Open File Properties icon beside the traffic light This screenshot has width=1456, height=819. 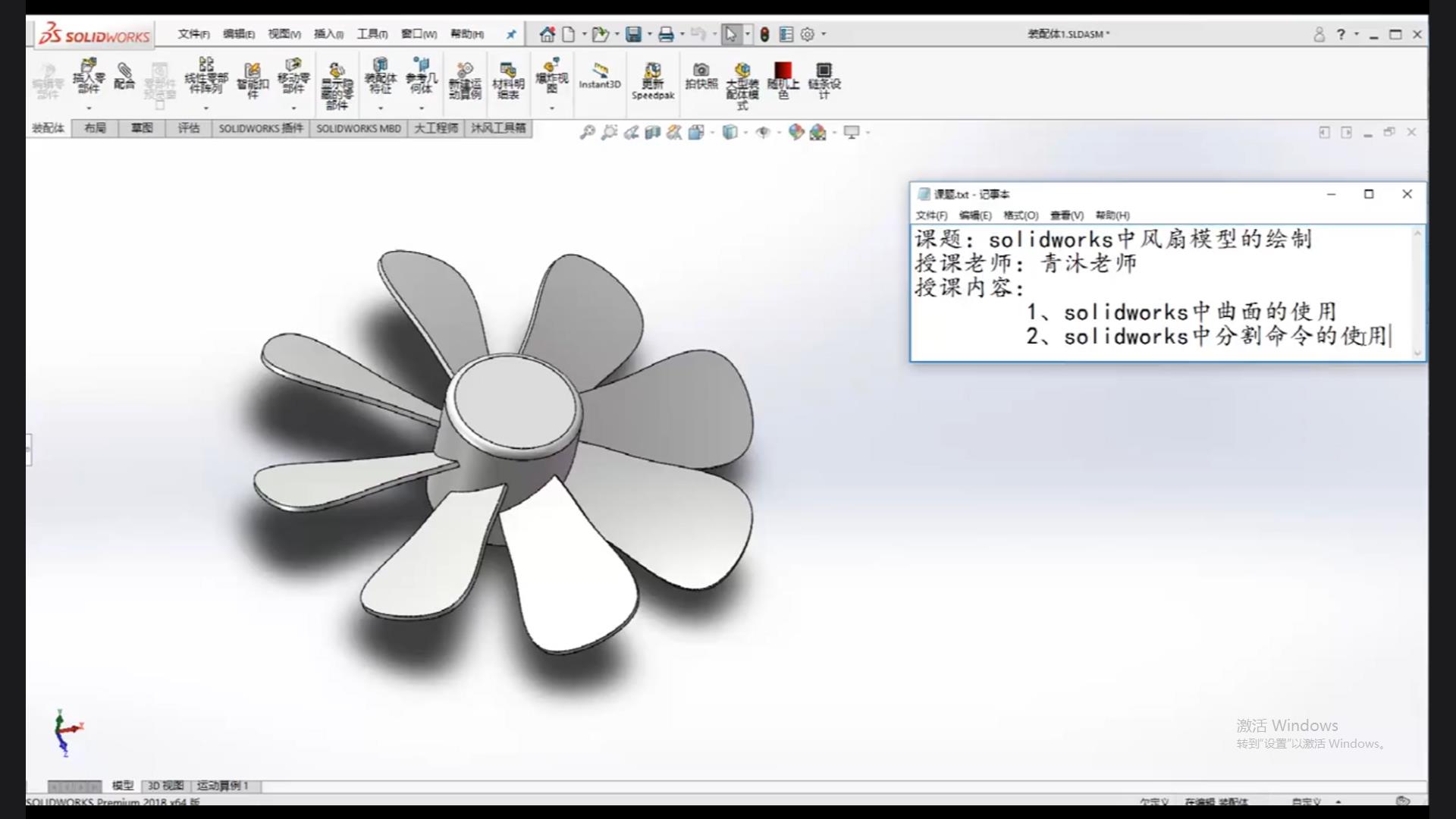(786, 34)
